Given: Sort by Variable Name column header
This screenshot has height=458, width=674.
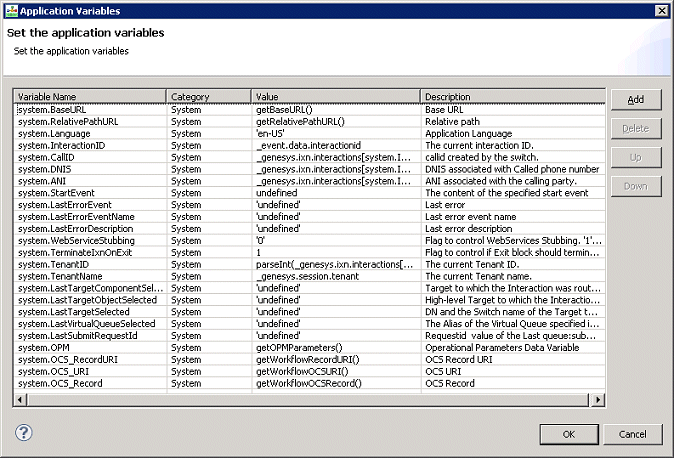Looking at the screenshot, I should [90, 97].
